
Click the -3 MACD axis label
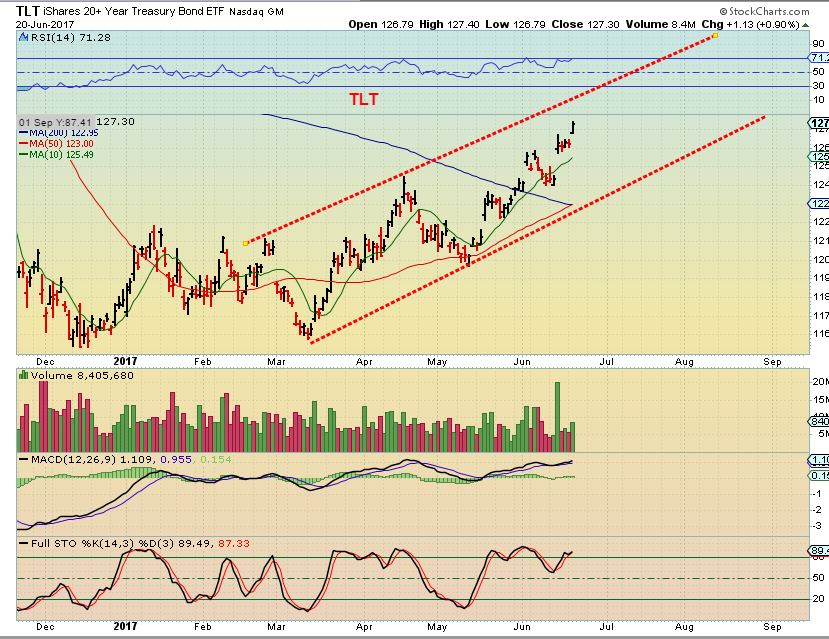(817, 526)
